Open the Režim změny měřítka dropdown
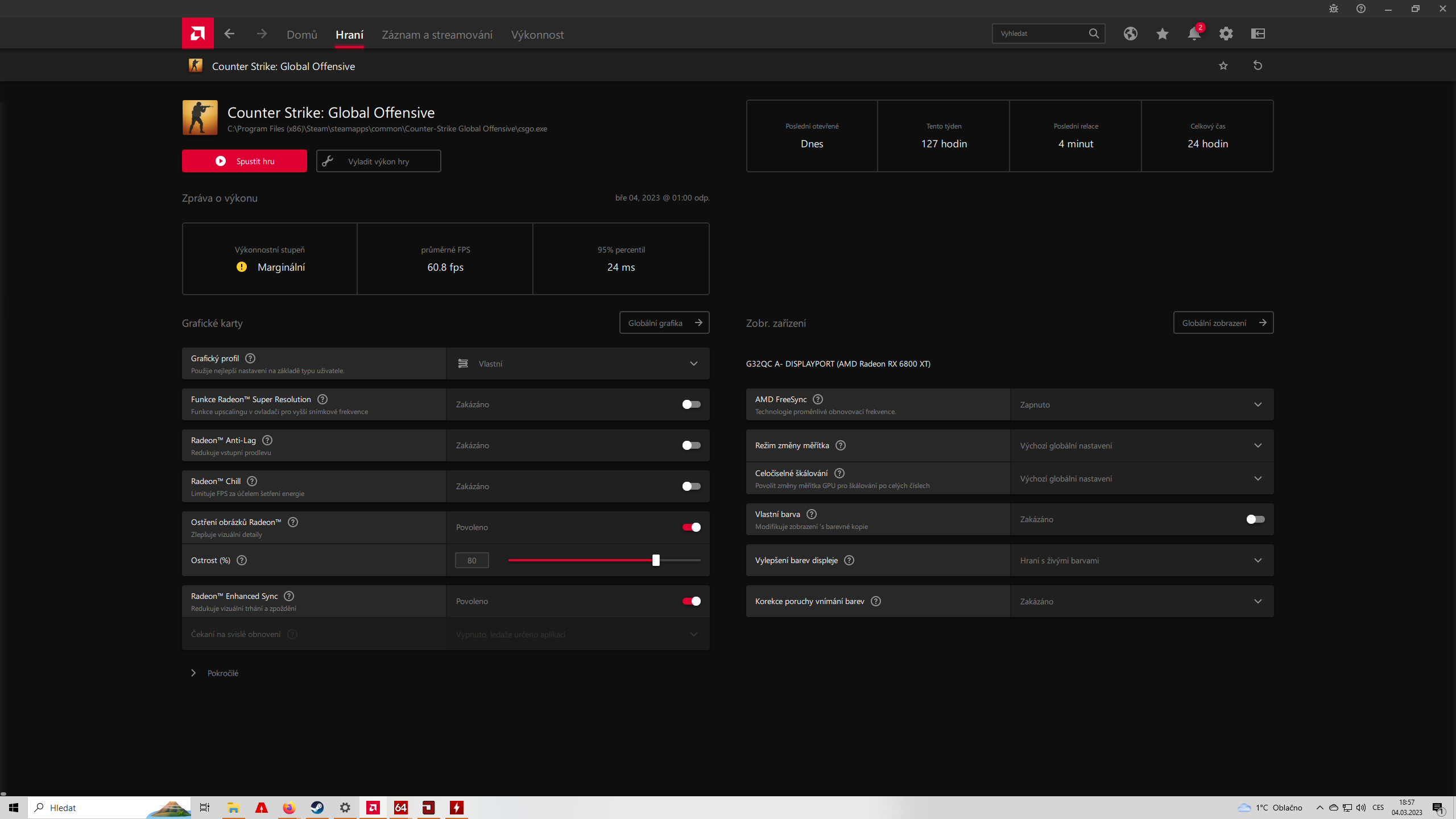This screenshot has height=819, width=1456. click(x=1142, y=445)
